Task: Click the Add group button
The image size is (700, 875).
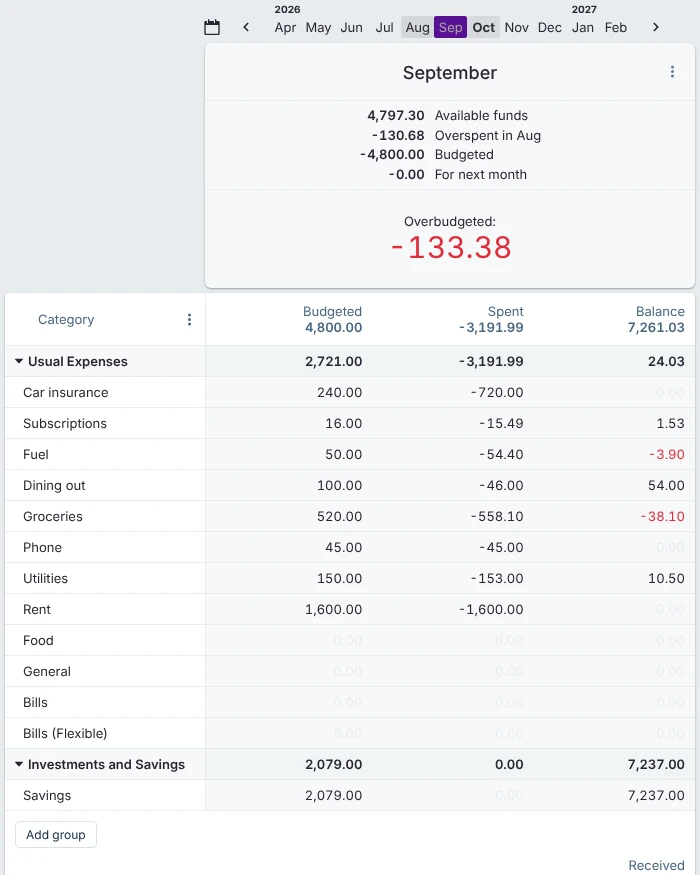Action: tap(56, 835)
